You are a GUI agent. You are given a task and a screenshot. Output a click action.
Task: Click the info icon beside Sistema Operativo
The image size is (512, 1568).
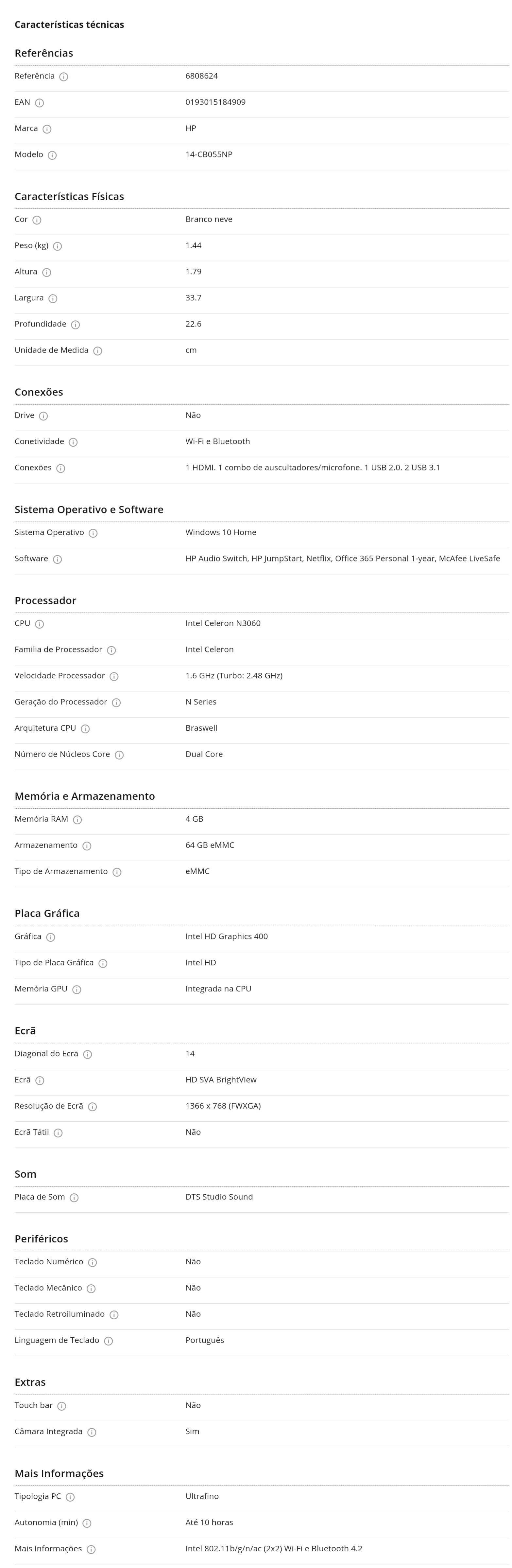(93, 533)
